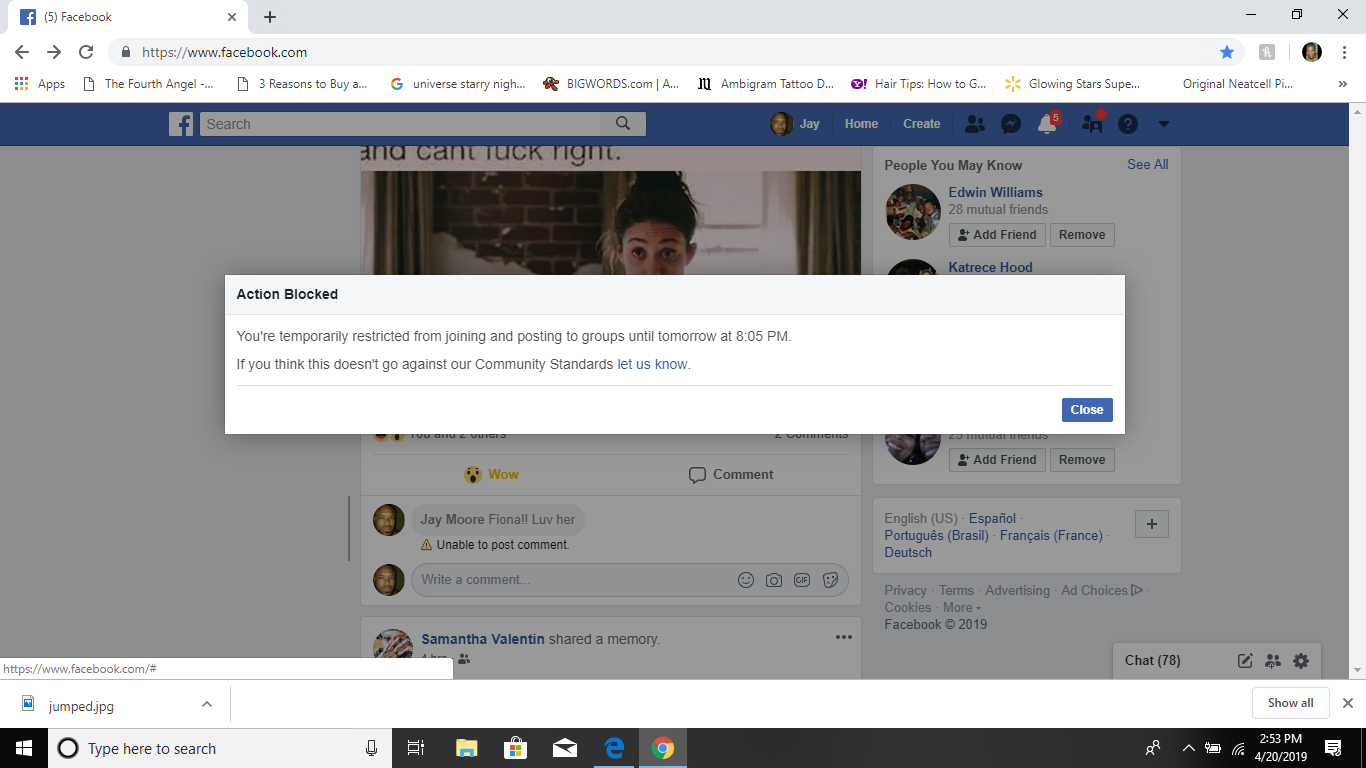The image size is (1366, 768).
Task: Open the Chat (78) bar
Action: click(1152, 660)
